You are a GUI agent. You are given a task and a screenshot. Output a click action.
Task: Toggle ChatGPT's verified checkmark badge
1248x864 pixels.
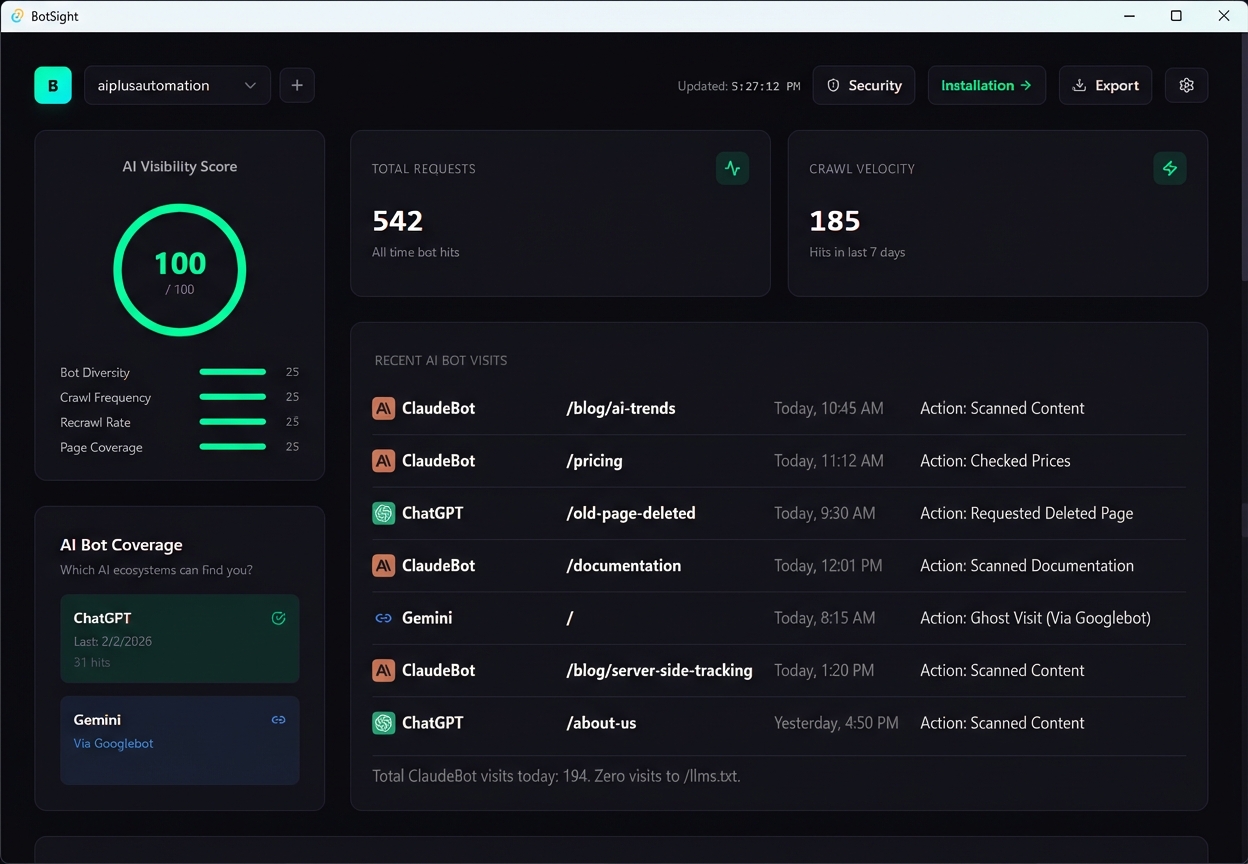click(278, 618)
